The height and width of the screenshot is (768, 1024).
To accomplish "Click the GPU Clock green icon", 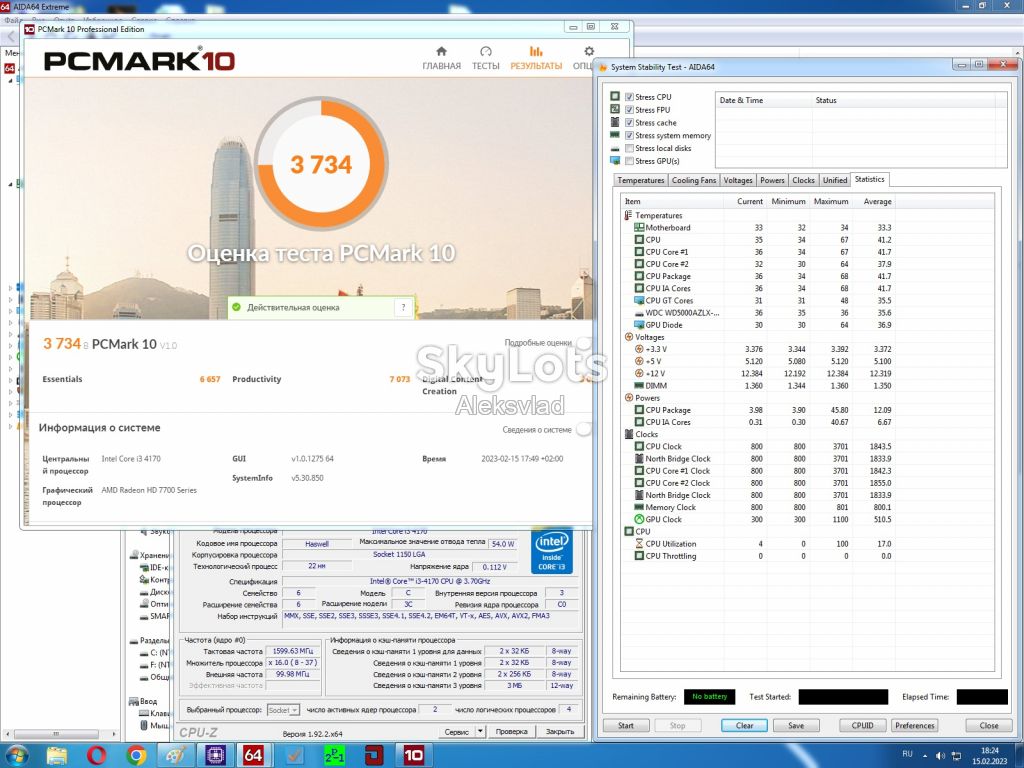I will pyautogui.click(x=639, y=519).
